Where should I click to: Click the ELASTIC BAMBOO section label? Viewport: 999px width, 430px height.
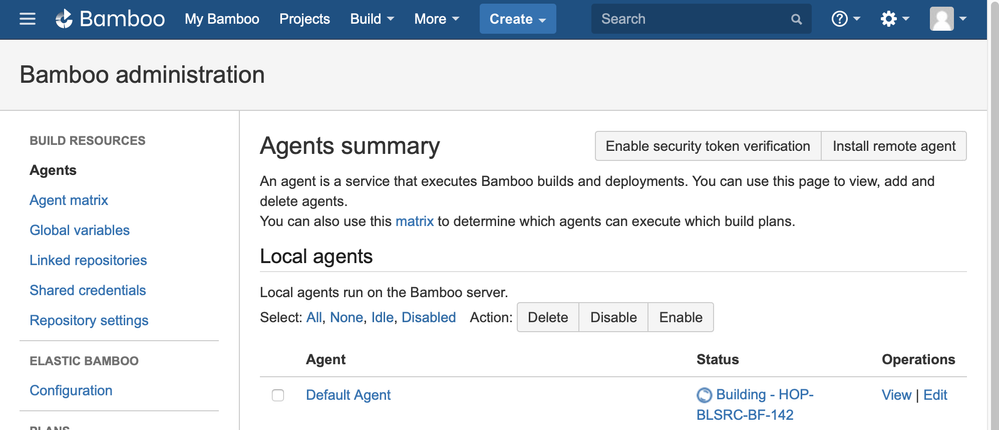coord(84,361)
